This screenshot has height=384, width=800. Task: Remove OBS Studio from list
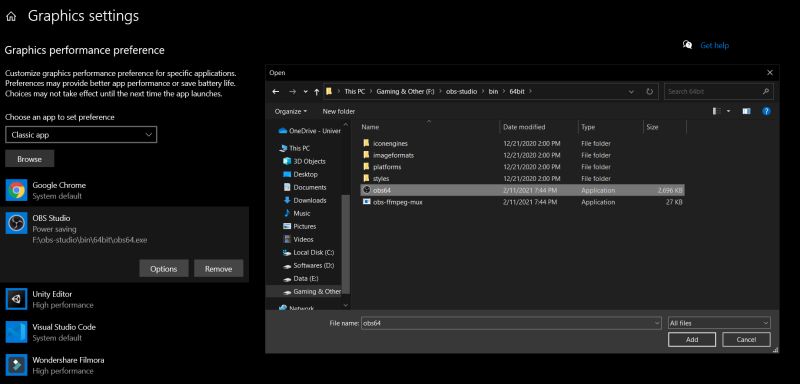pos(218,269)
